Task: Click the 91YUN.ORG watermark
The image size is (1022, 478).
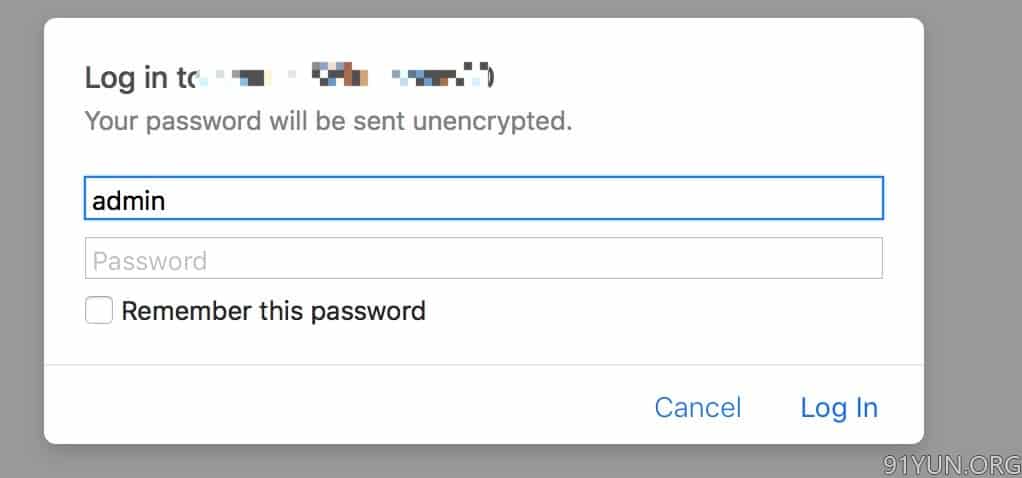Action: tap(952, 465)
